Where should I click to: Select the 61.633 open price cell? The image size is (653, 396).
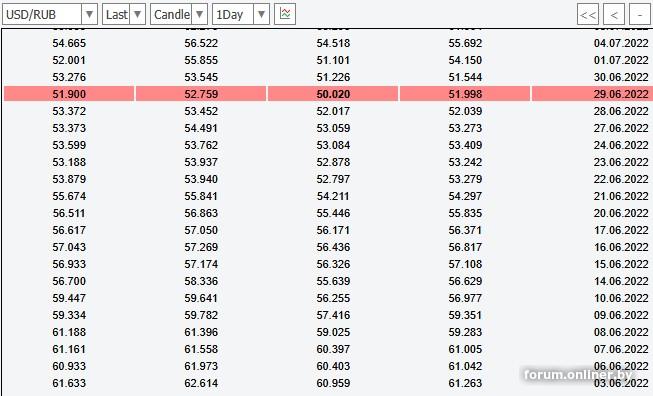(69, 383)
